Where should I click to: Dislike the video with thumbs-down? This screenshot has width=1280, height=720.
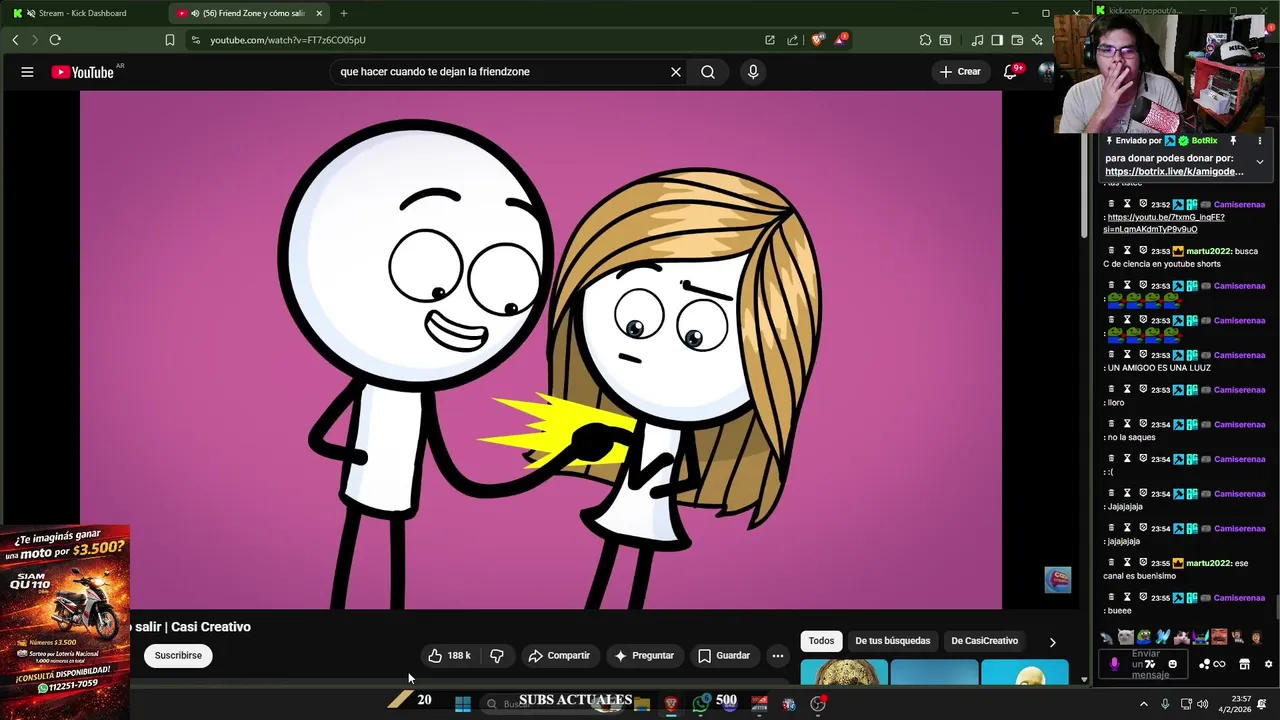pyautogui.click(x=497, y=656)
